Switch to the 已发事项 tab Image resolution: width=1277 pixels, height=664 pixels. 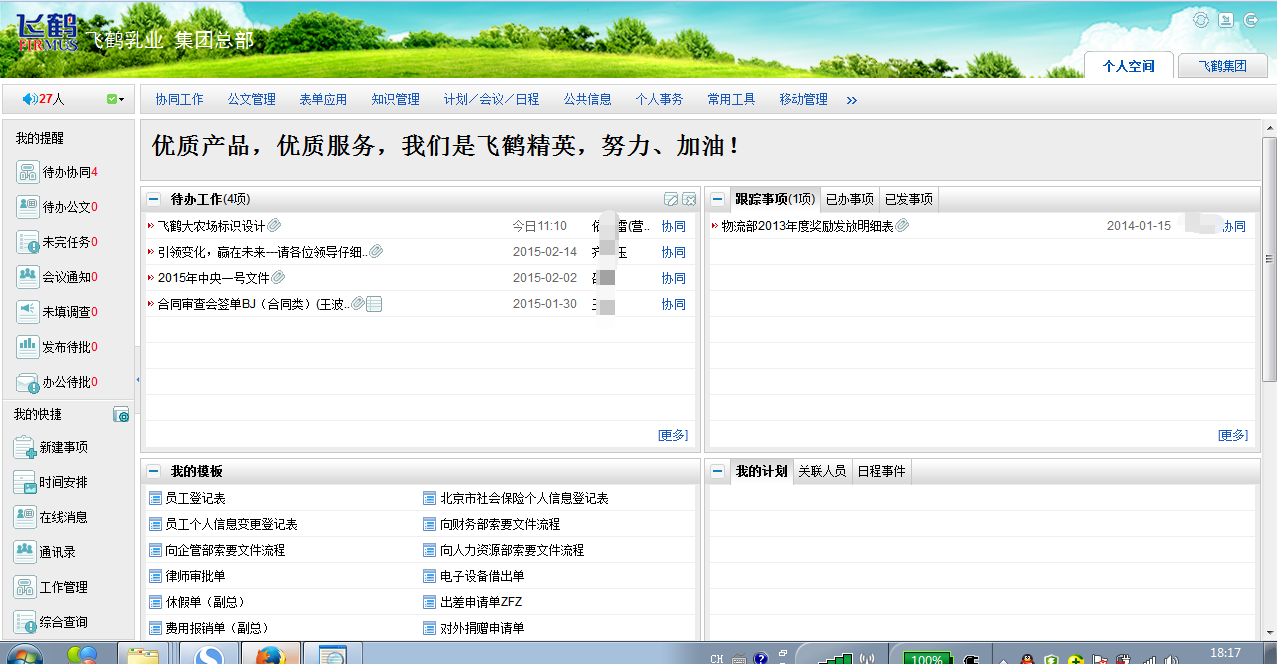click(x=909, y=199)
